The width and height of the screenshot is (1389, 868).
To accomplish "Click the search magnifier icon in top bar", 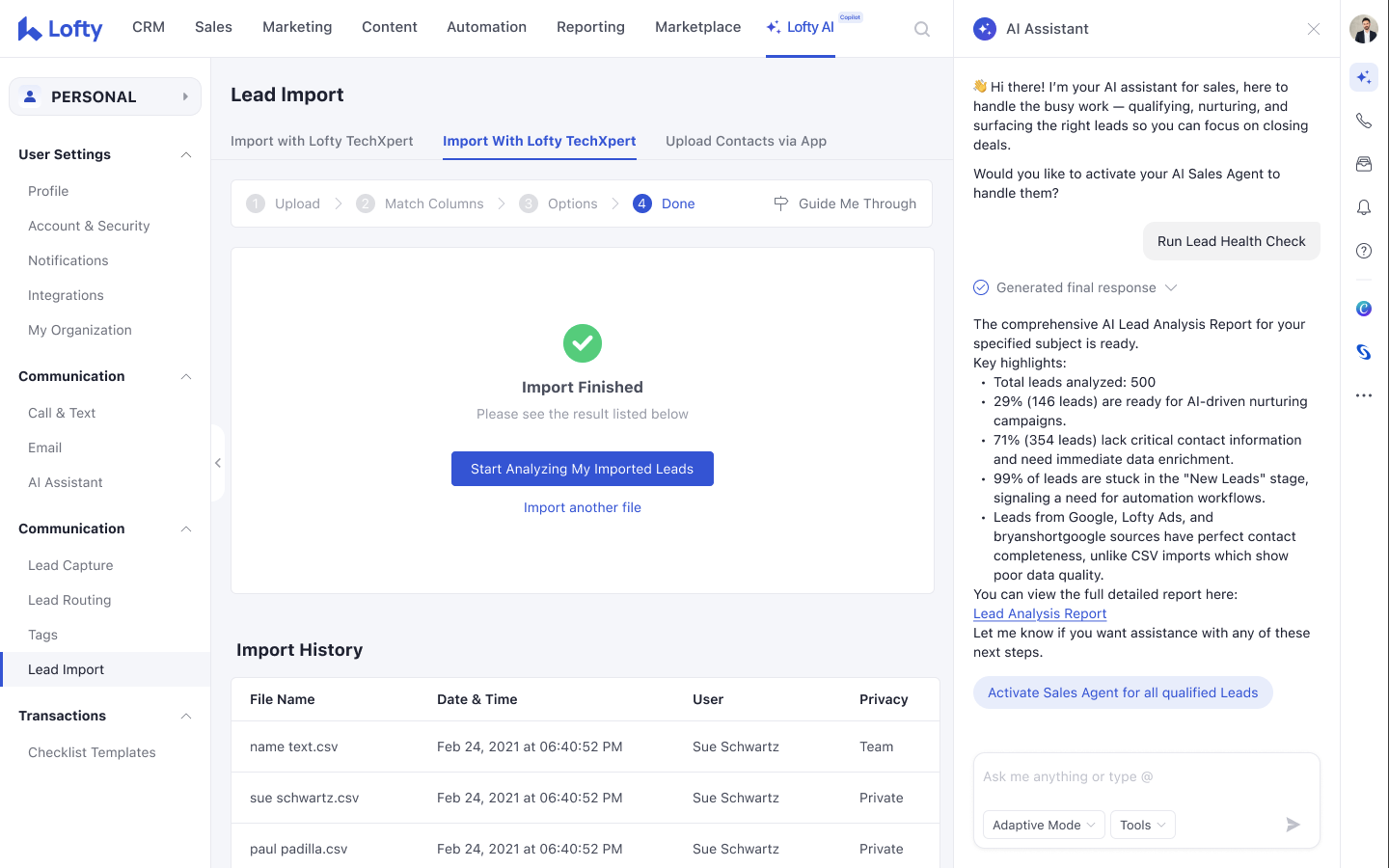I will [x=922, y=29].
